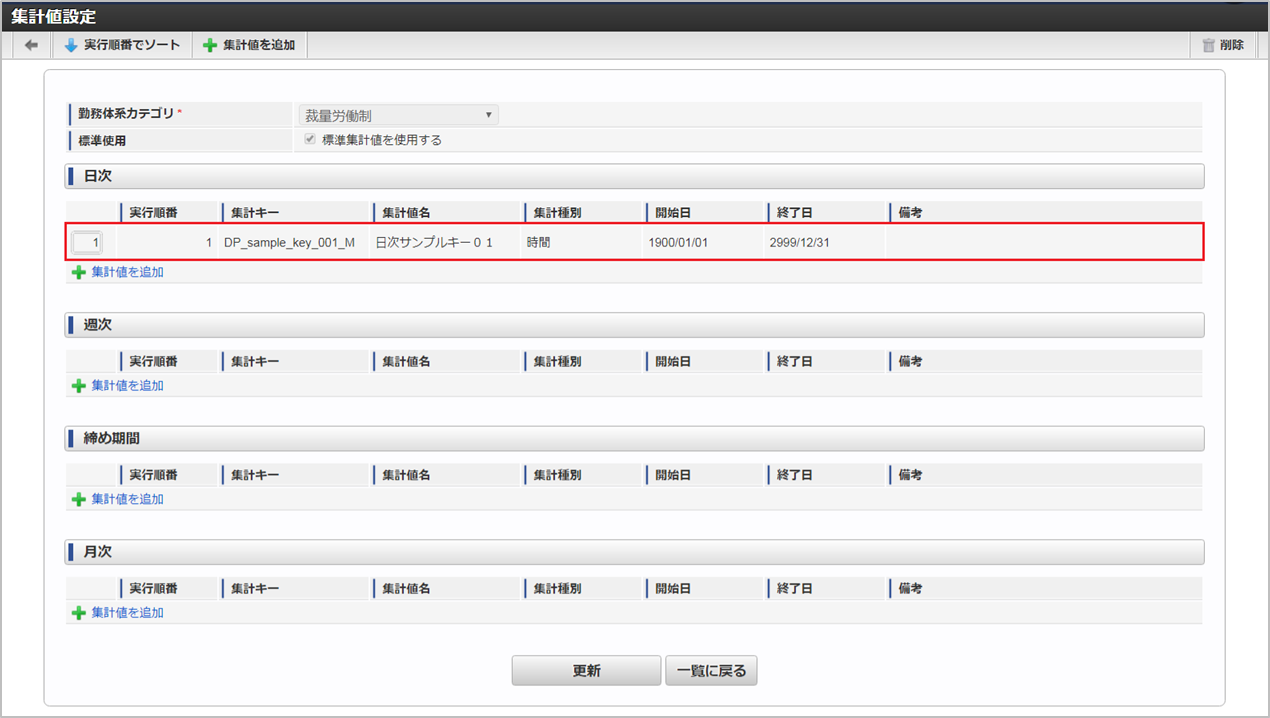This screenshot has height=718, width=1270.
Task: Select cell DP_sample_key_001_M
Action: 290,243
